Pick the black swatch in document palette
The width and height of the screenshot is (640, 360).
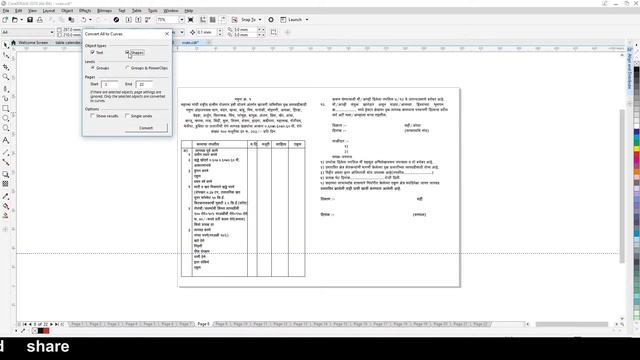tap(40, 331)
